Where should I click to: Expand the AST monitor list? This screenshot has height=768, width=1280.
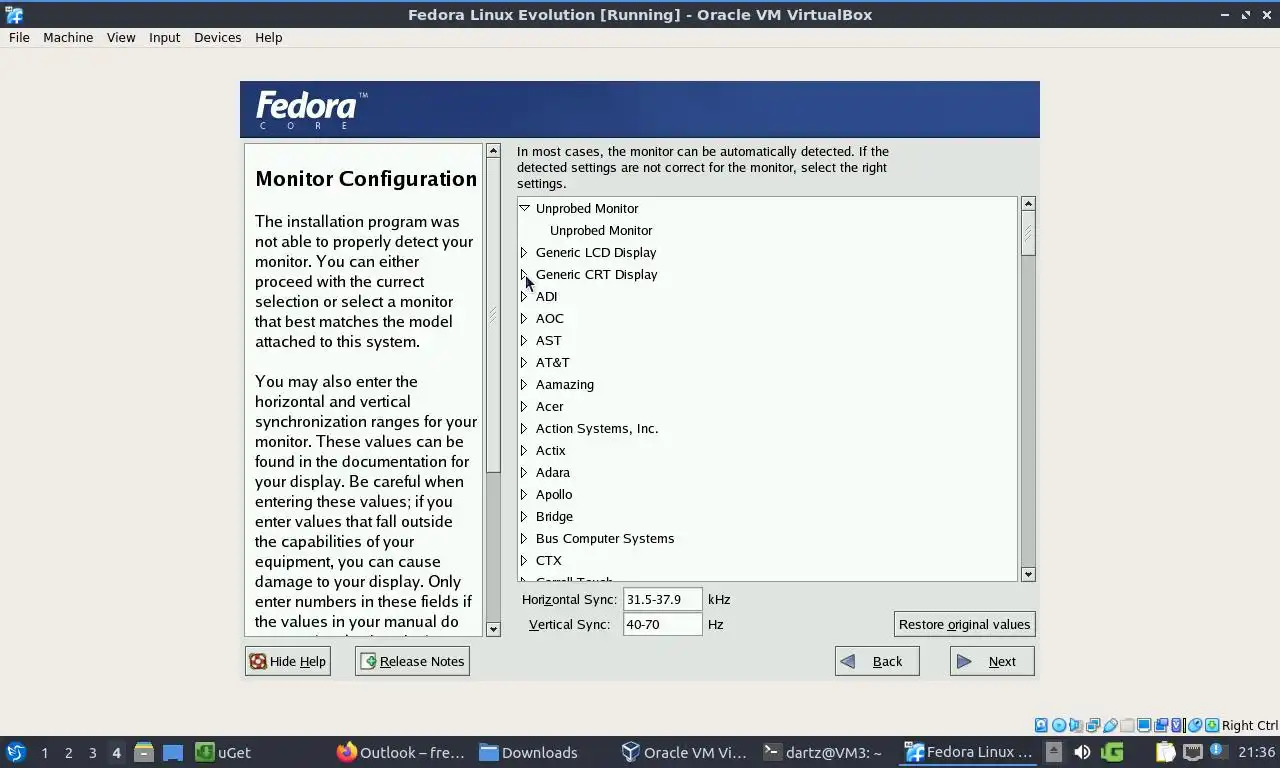(x=524, y=340)
